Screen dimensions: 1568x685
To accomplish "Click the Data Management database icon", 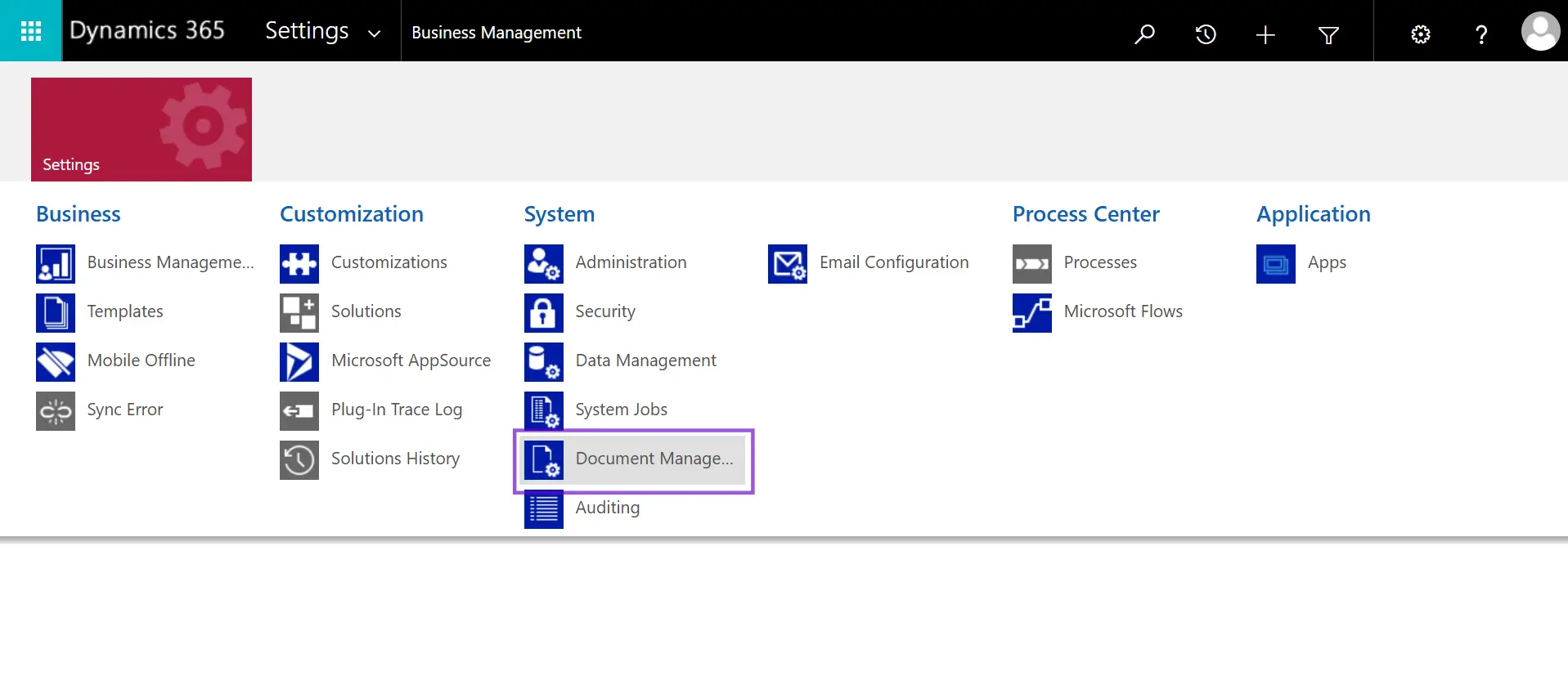I will pos(544,362).
